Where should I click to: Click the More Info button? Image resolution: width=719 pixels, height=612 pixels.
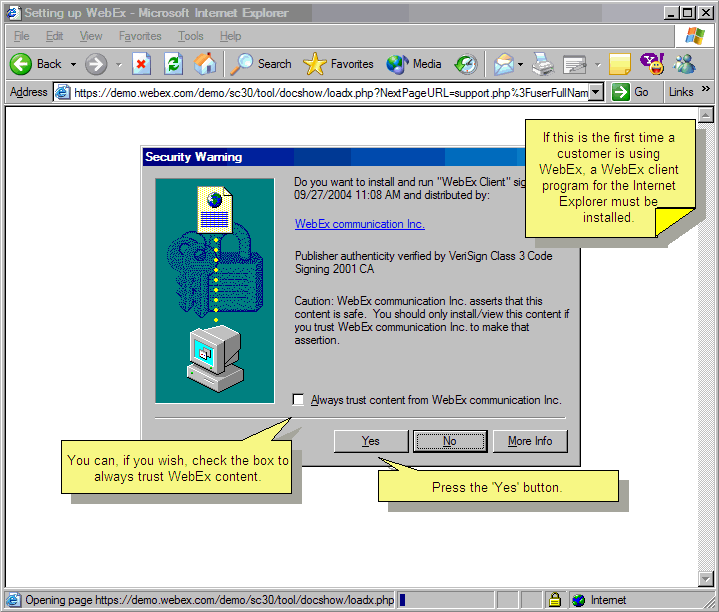[x=530, y=441]
